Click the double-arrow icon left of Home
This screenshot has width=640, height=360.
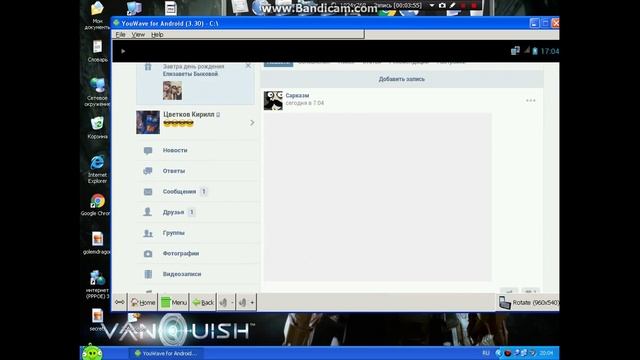[120, 302]
